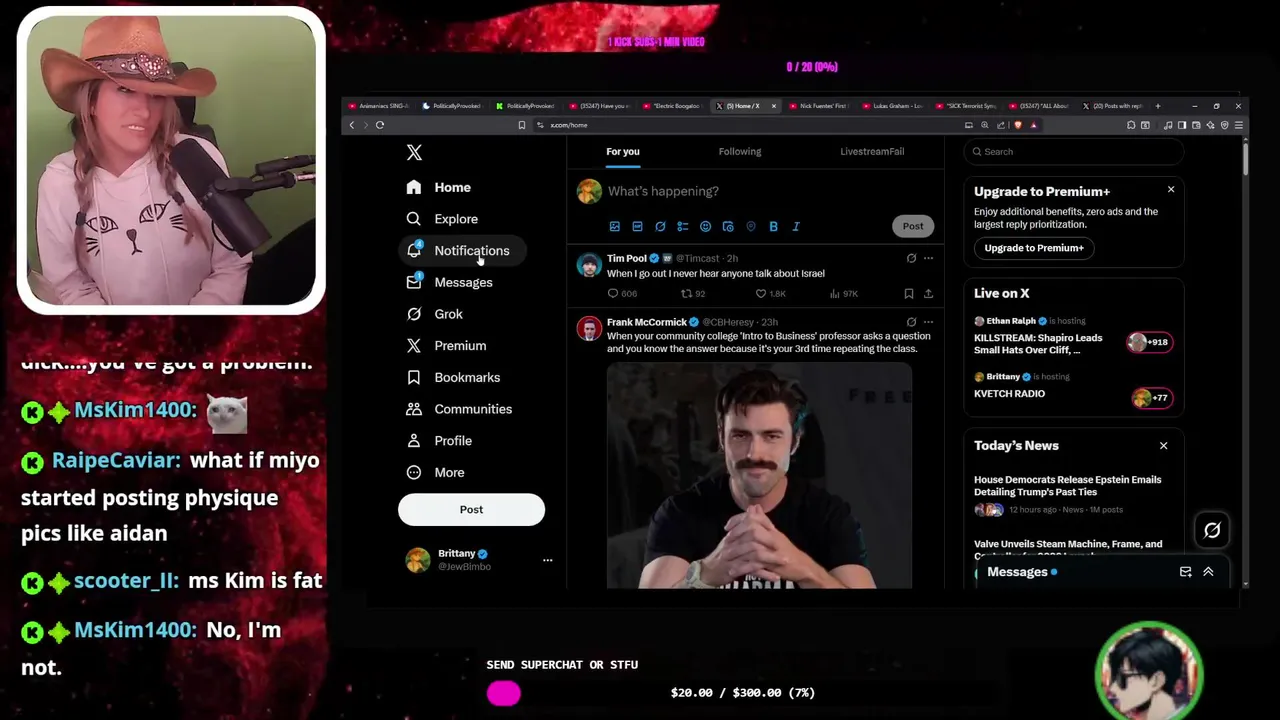
Task: Add media using the image icon
Action: 615,227
